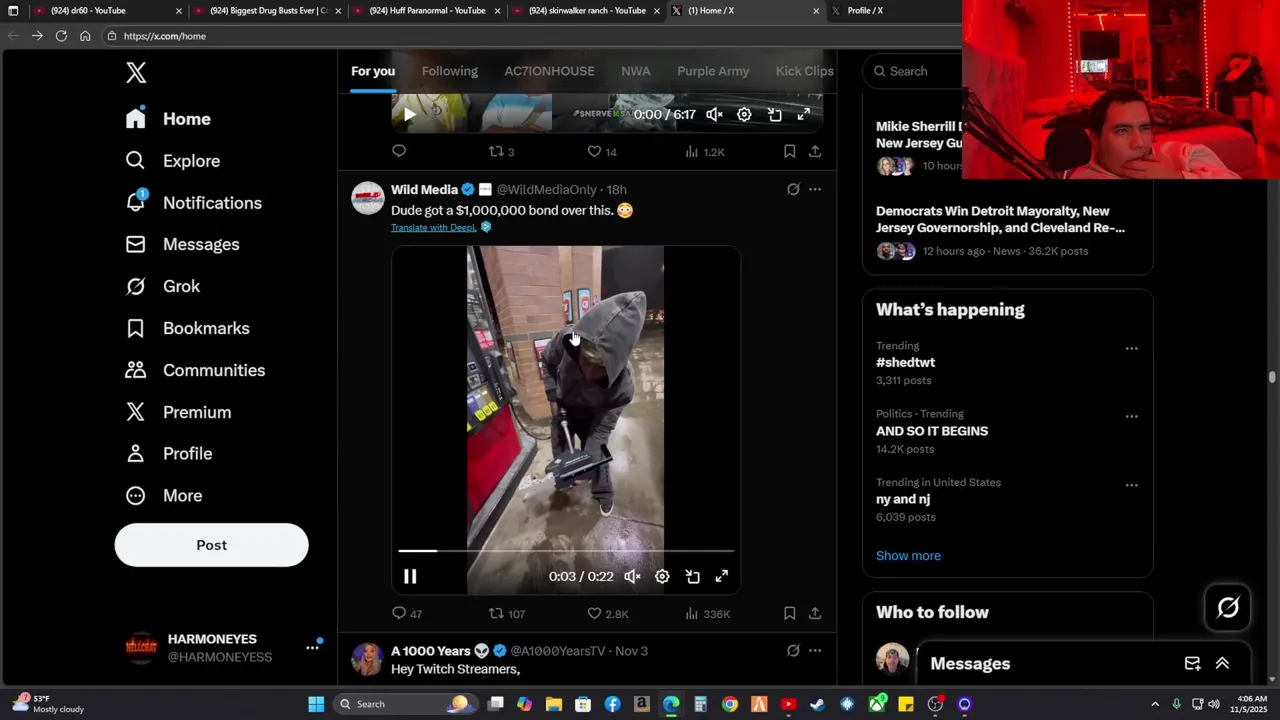
Task: Like the top post with 14 likes
Action: click(602, 151)
